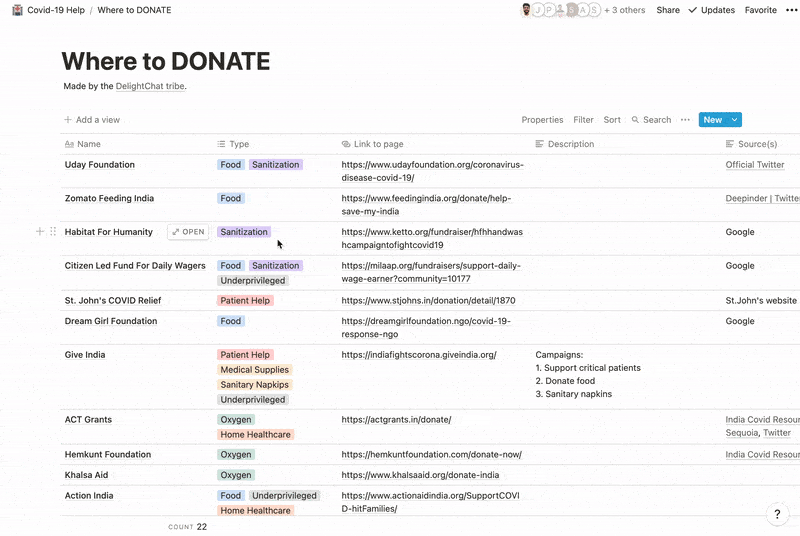Click the red Patient Help tag for St. John's

pos(245,300)
